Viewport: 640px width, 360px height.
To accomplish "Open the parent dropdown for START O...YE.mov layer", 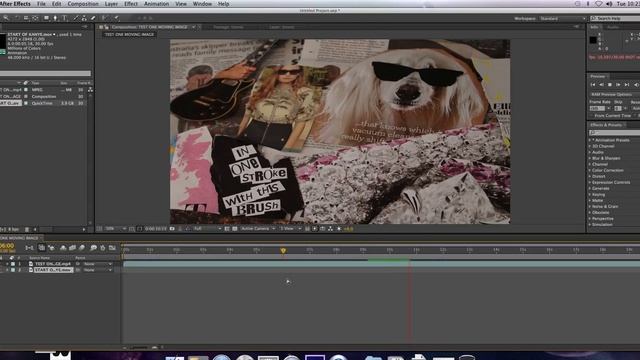I will tap(97, 270).
